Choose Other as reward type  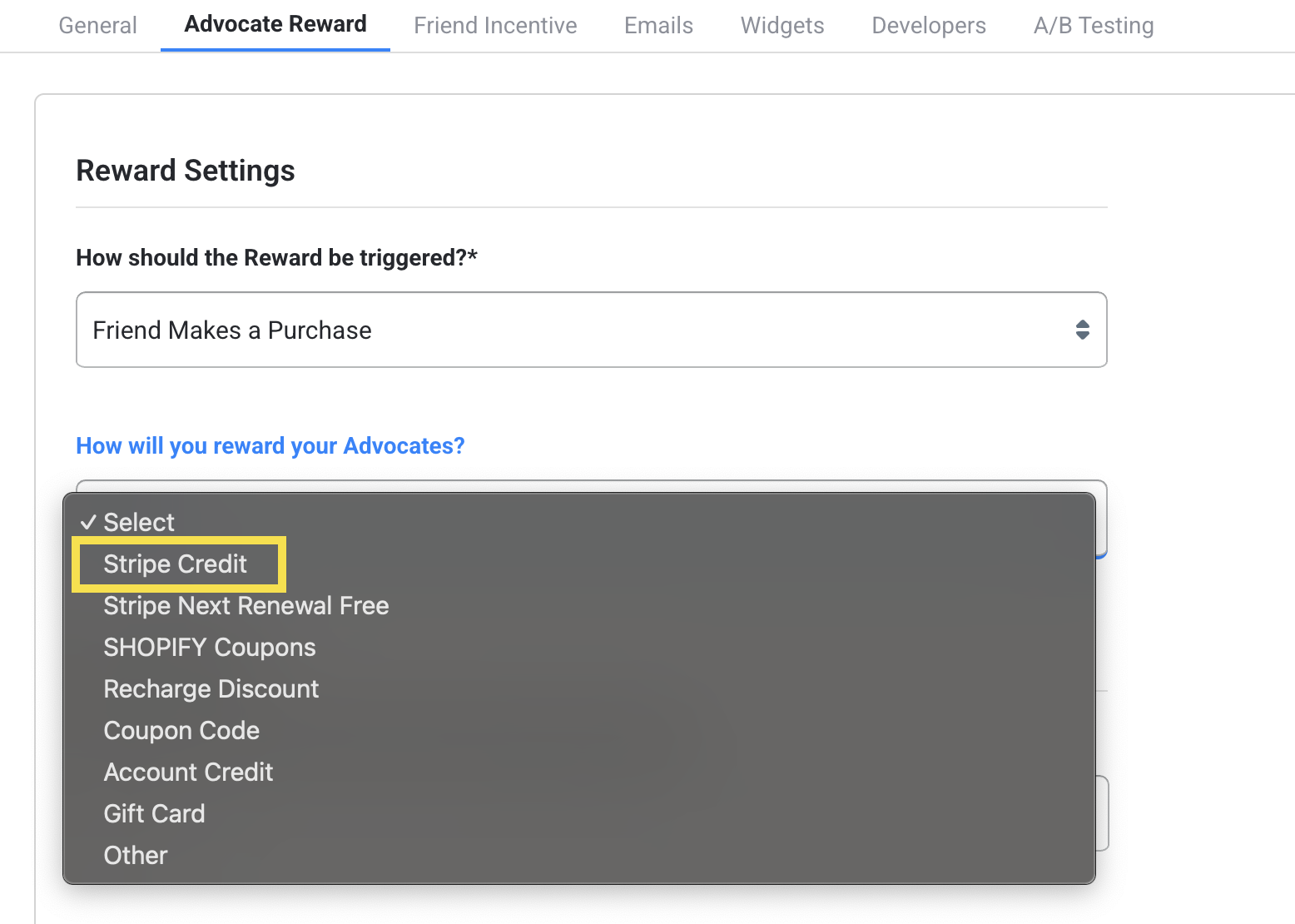click(x=578, y=855)
